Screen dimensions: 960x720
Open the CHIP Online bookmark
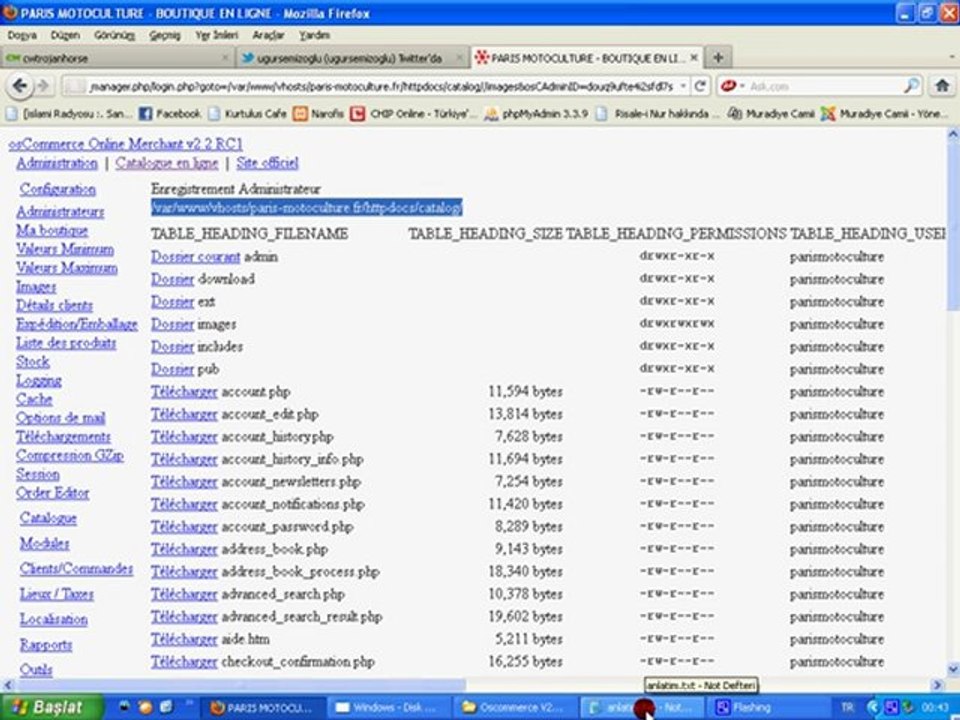[x=411, y=114]
